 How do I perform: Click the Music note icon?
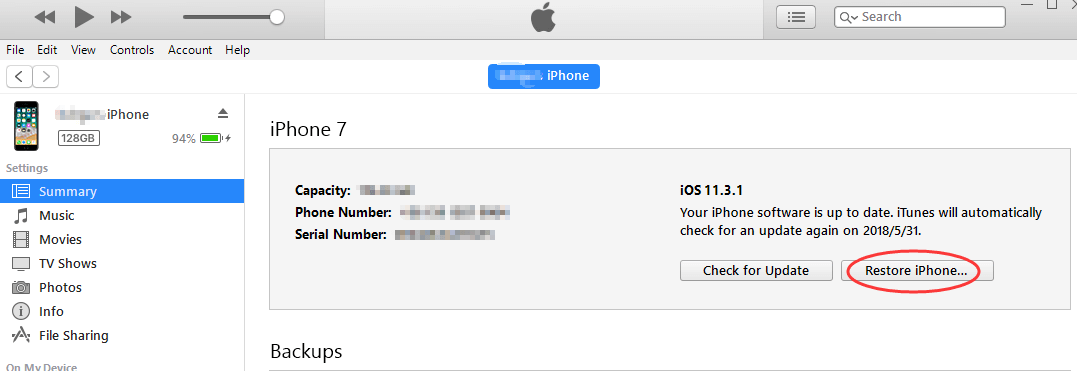coord(21,216)
